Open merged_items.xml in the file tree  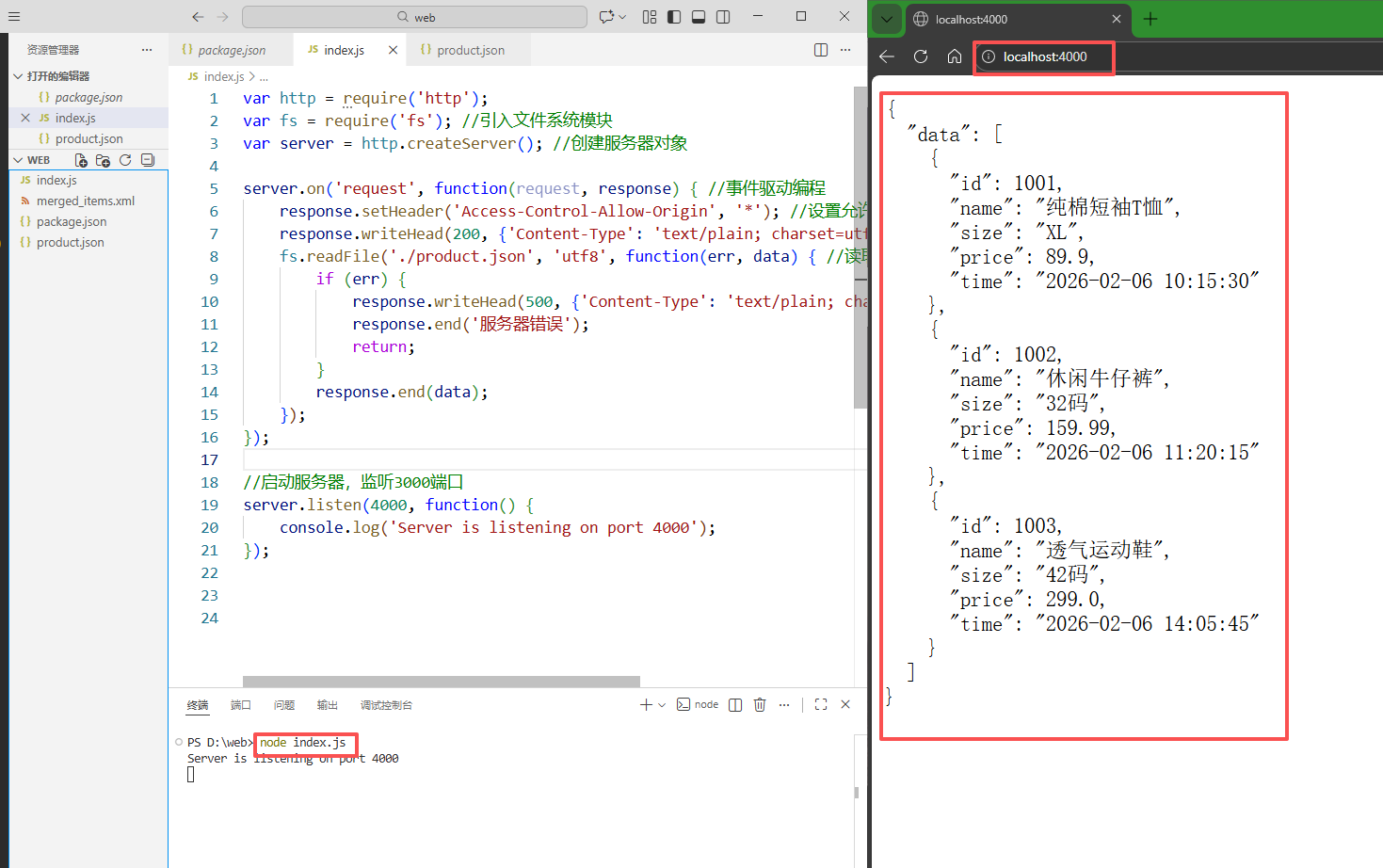click(x=85, y=201)
